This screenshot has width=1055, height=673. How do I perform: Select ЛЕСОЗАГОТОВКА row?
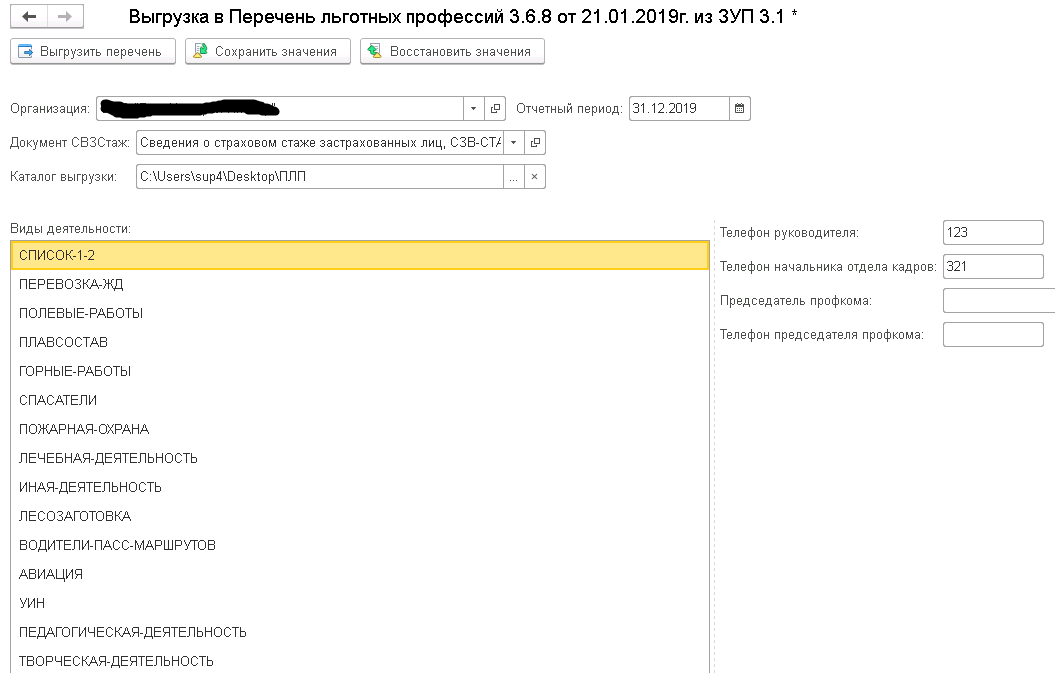click(x=360, y=516)
